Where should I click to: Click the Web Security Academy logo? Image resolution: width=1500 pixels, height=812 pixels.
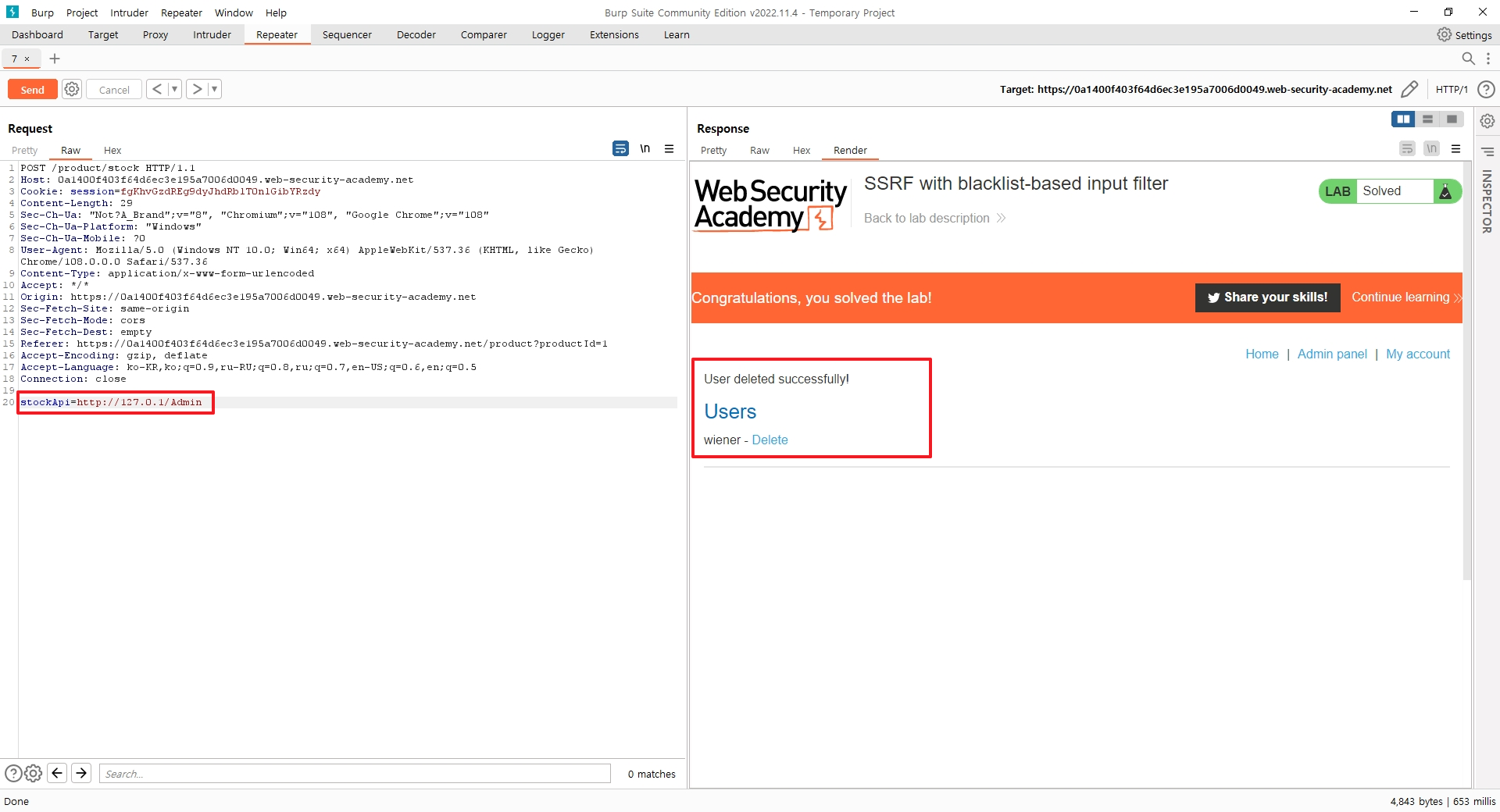click(770, 205)
